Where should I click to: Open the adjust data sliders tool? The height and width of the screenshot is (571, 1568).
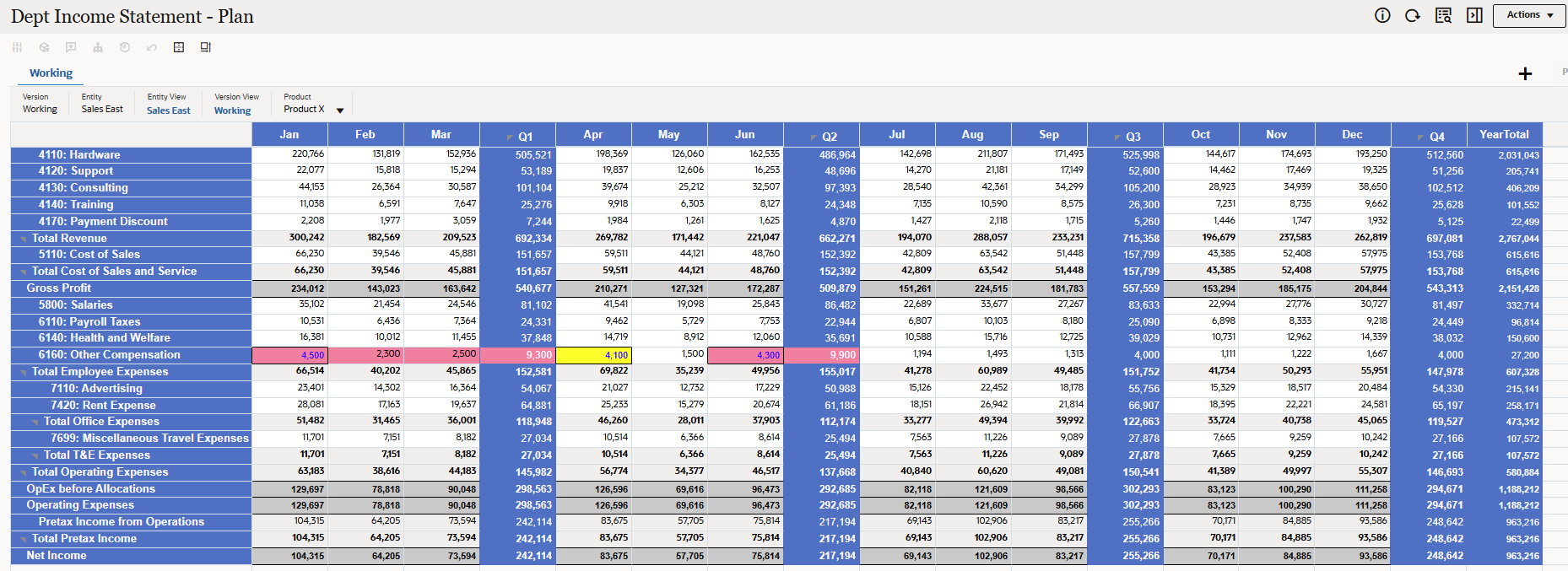click(17, 47)
